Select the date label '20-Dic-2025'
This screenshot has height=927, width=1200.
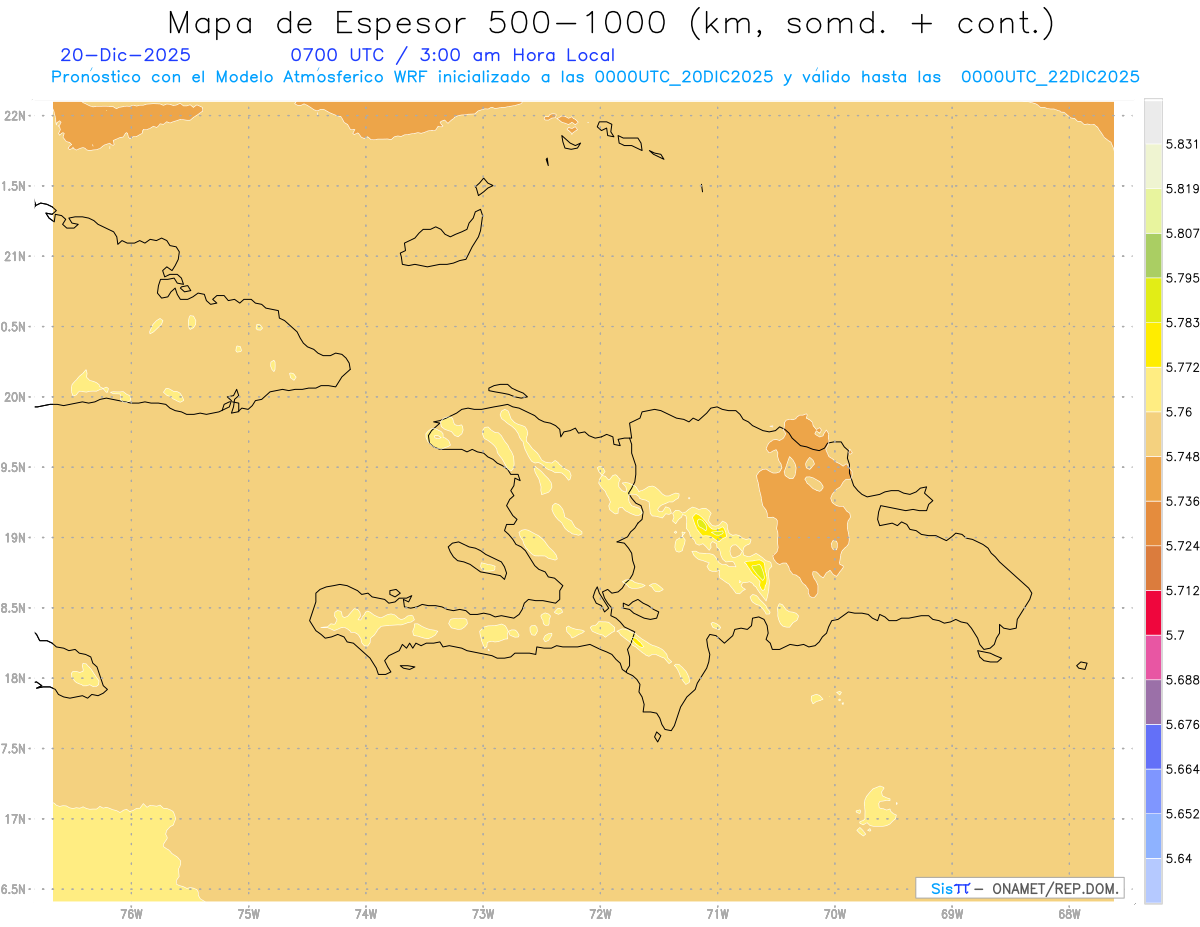click(125, 55)
